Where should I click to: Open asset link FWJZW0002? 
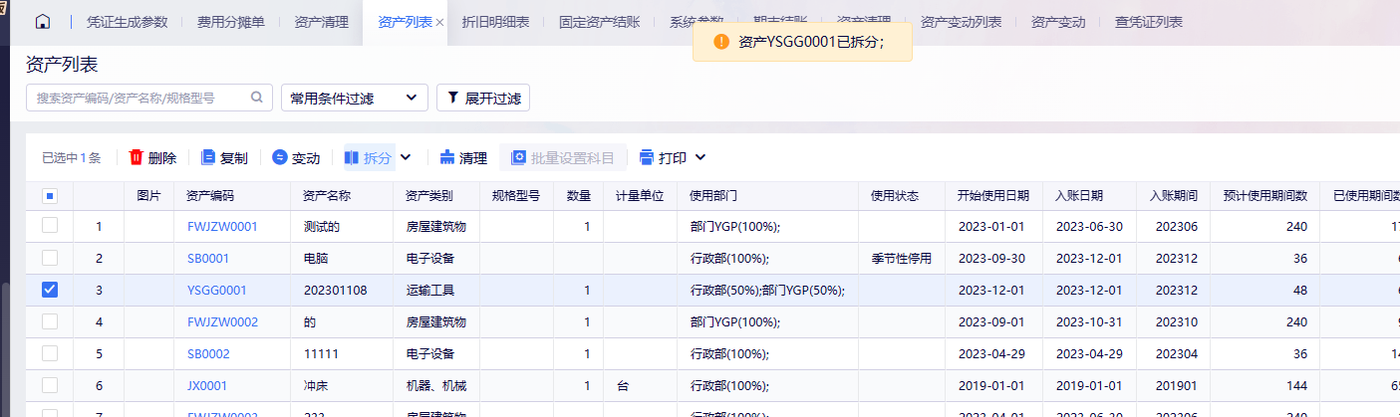222,322
